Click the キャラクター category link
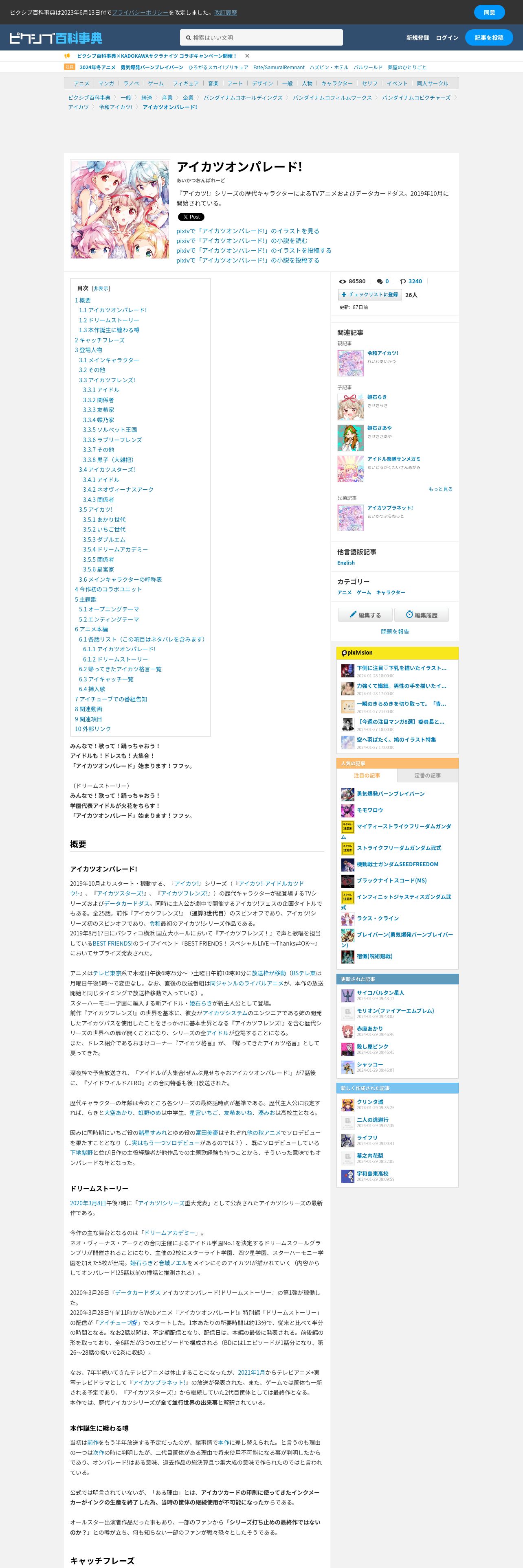The width and height of the screenshot is (523, 1568). [x=390, y=592]
